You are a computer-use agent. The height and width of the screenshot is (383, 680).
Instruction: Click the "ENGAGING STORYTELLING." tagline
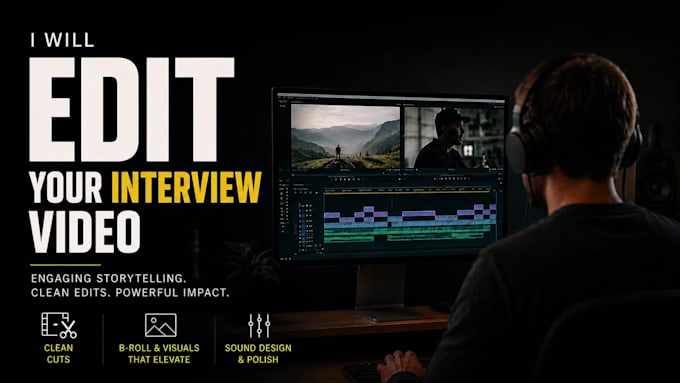pos(108,278)
